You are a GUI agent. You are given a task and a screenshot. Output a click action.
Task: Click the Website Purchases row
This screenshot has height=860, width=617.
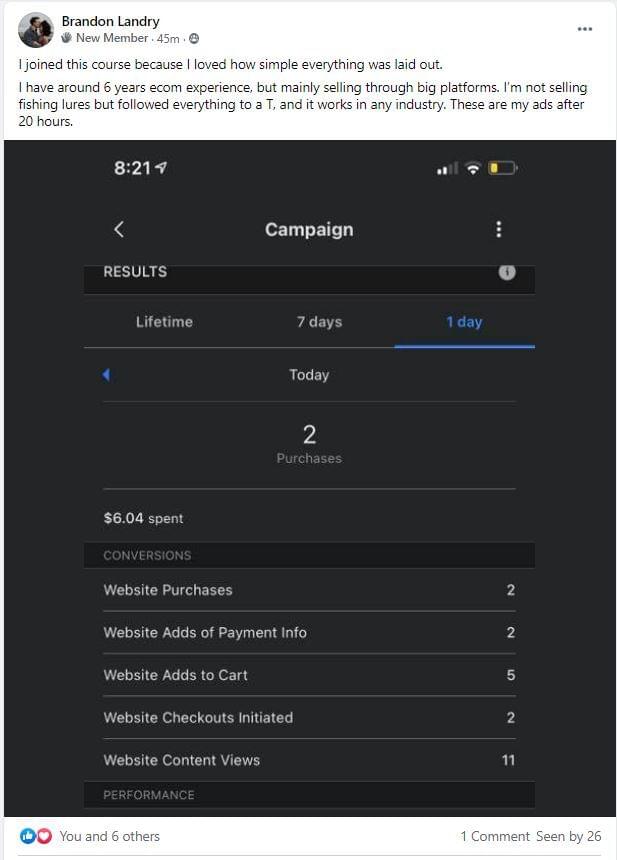pos(309,590)
